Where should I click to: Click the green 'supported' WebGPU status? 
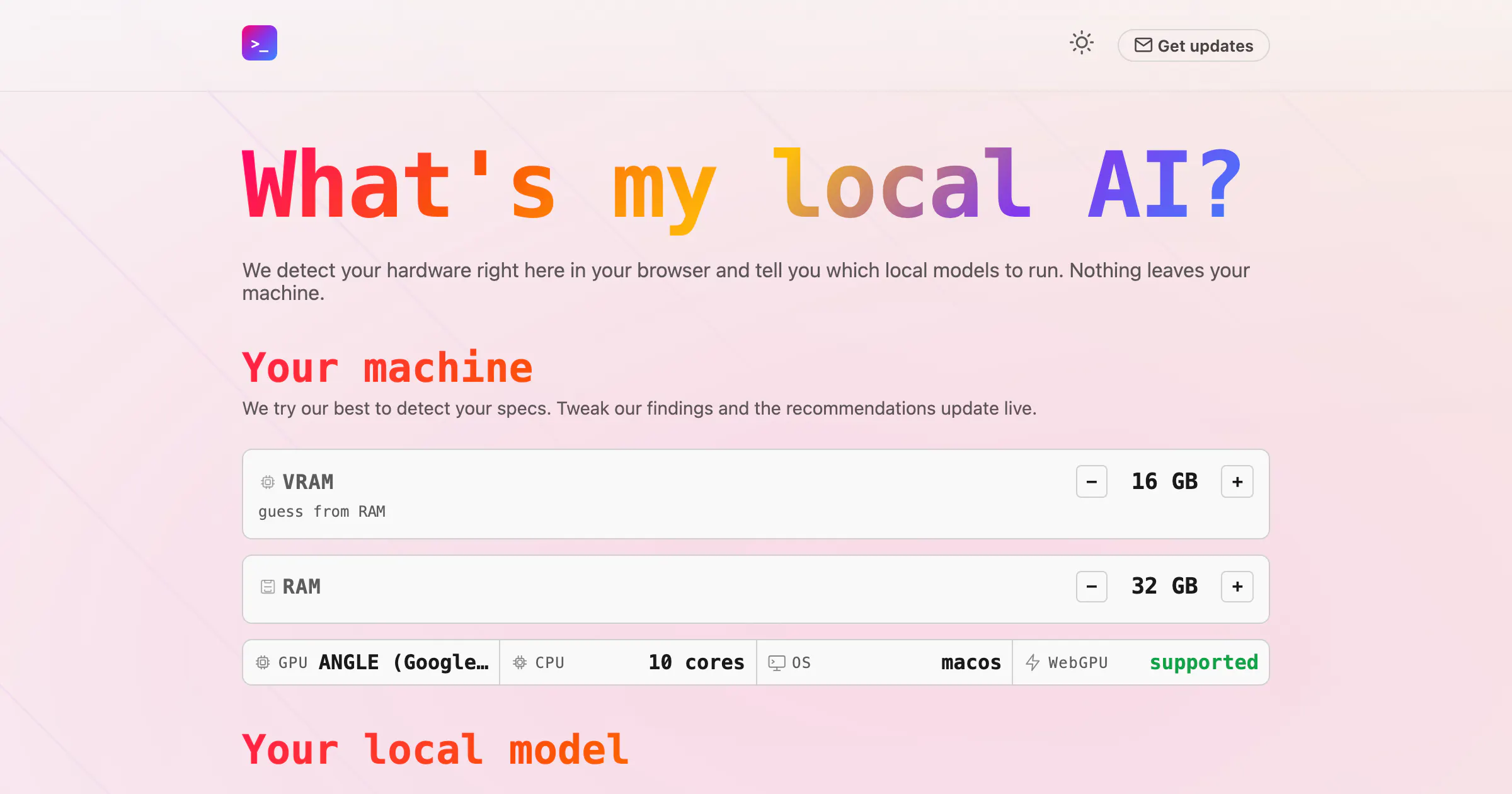click(1204, 662)
